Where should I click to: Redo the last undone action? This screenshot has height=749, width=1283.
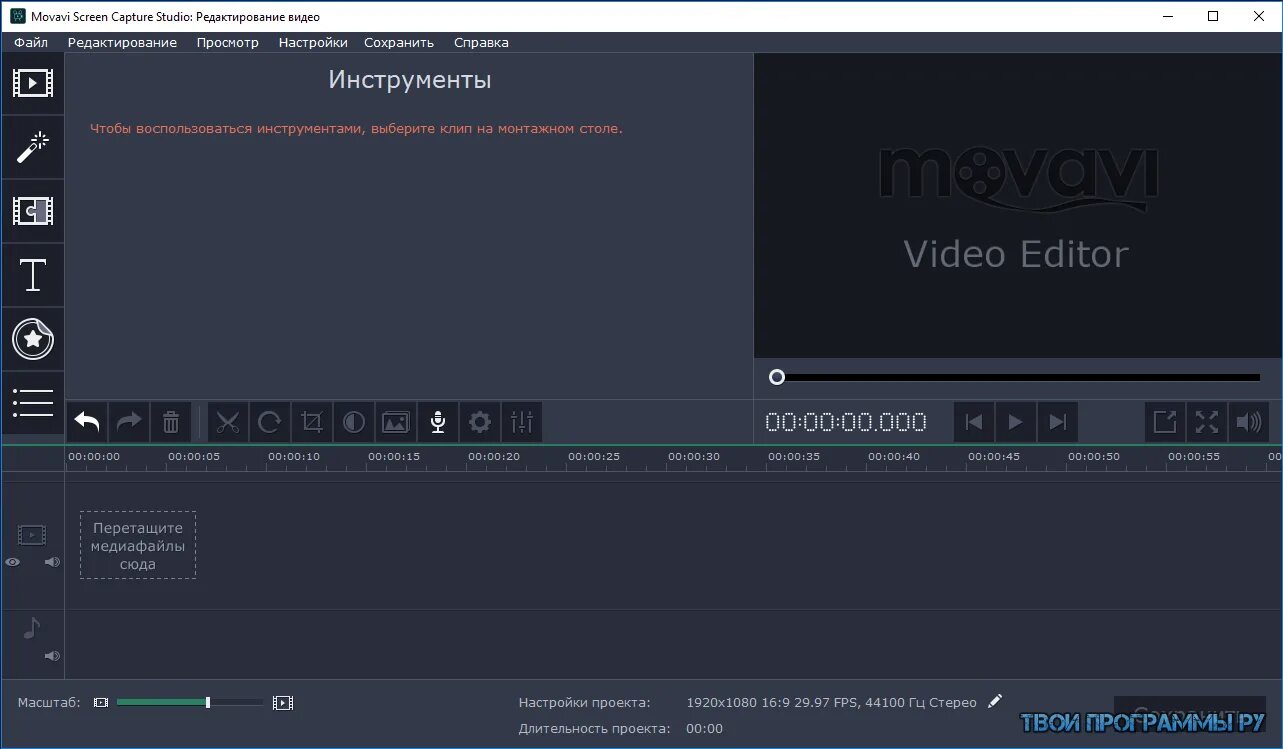point(129,422)
